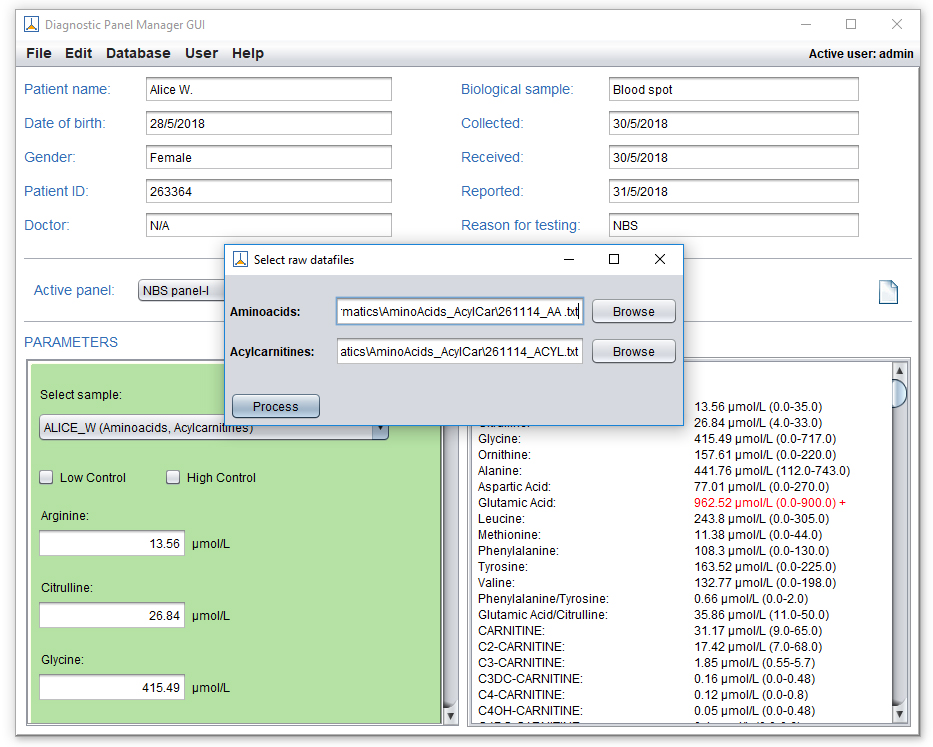Browse for the Aminoacids data file
This screenshot has width=933, height=747.
633,312
